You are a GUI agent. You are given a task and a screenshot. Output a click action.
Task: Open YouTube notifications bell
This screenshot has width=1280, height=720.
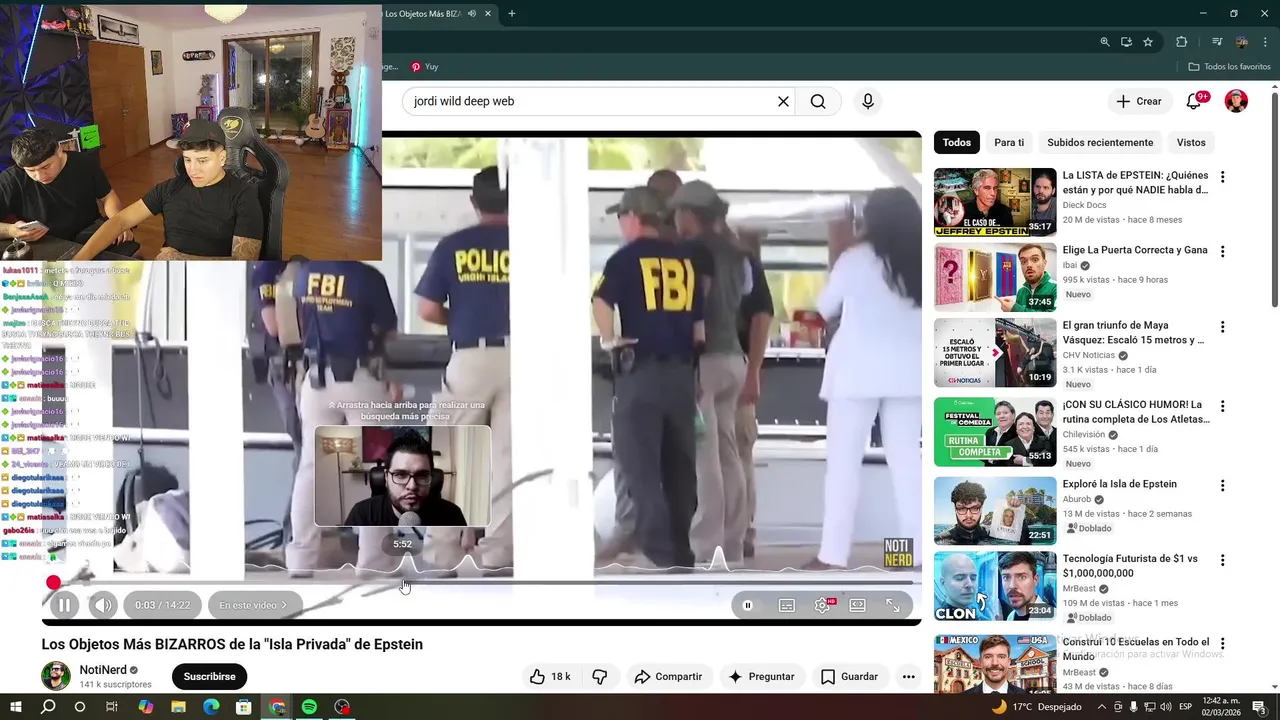pos(1194,101)
